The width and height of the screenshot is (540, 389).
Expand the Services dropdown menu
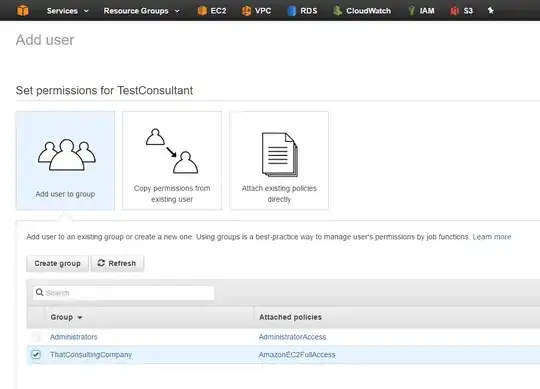(x=68, y=11)
